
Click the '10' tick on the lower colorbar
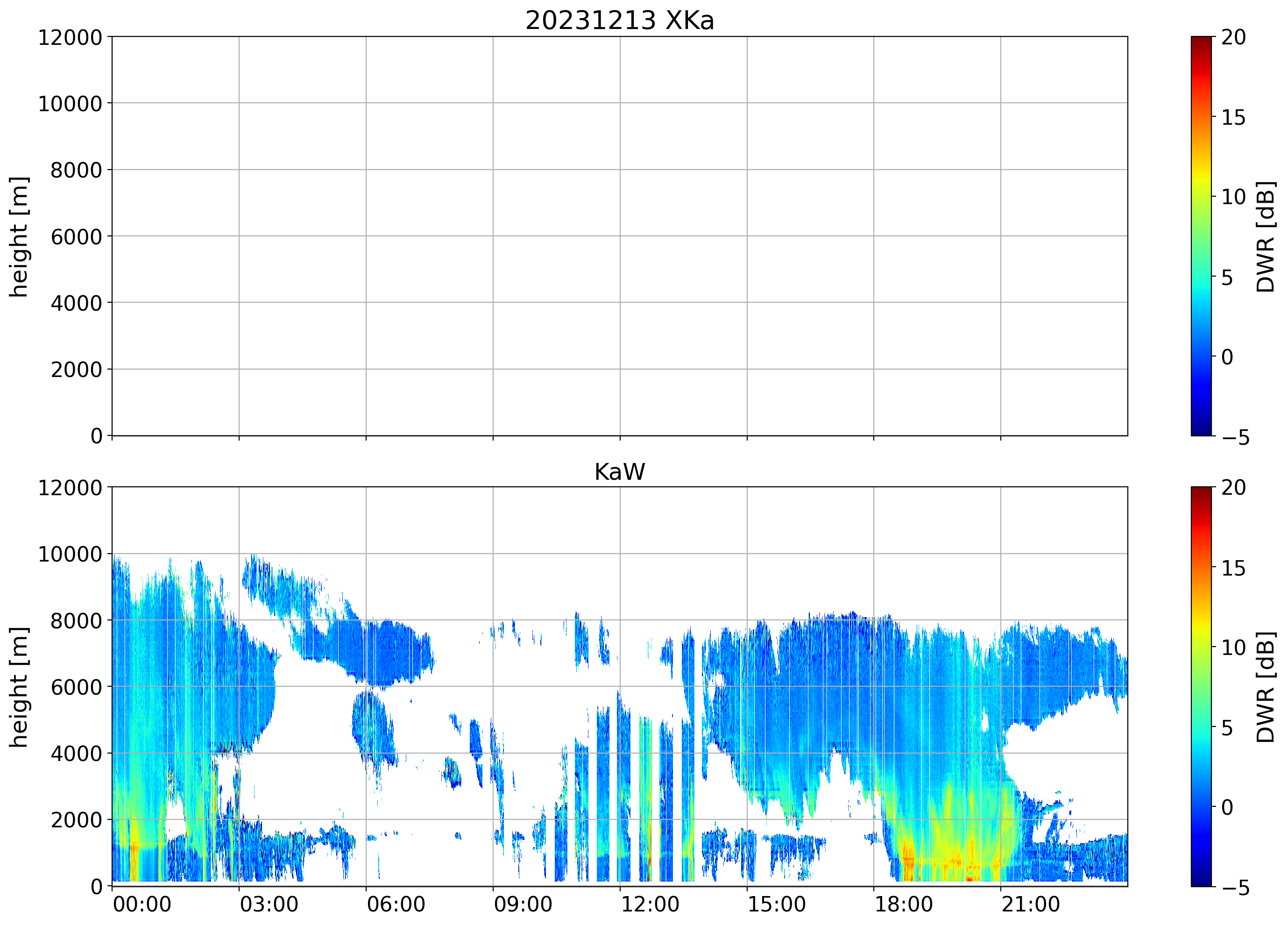click(x=1233, y=647)
